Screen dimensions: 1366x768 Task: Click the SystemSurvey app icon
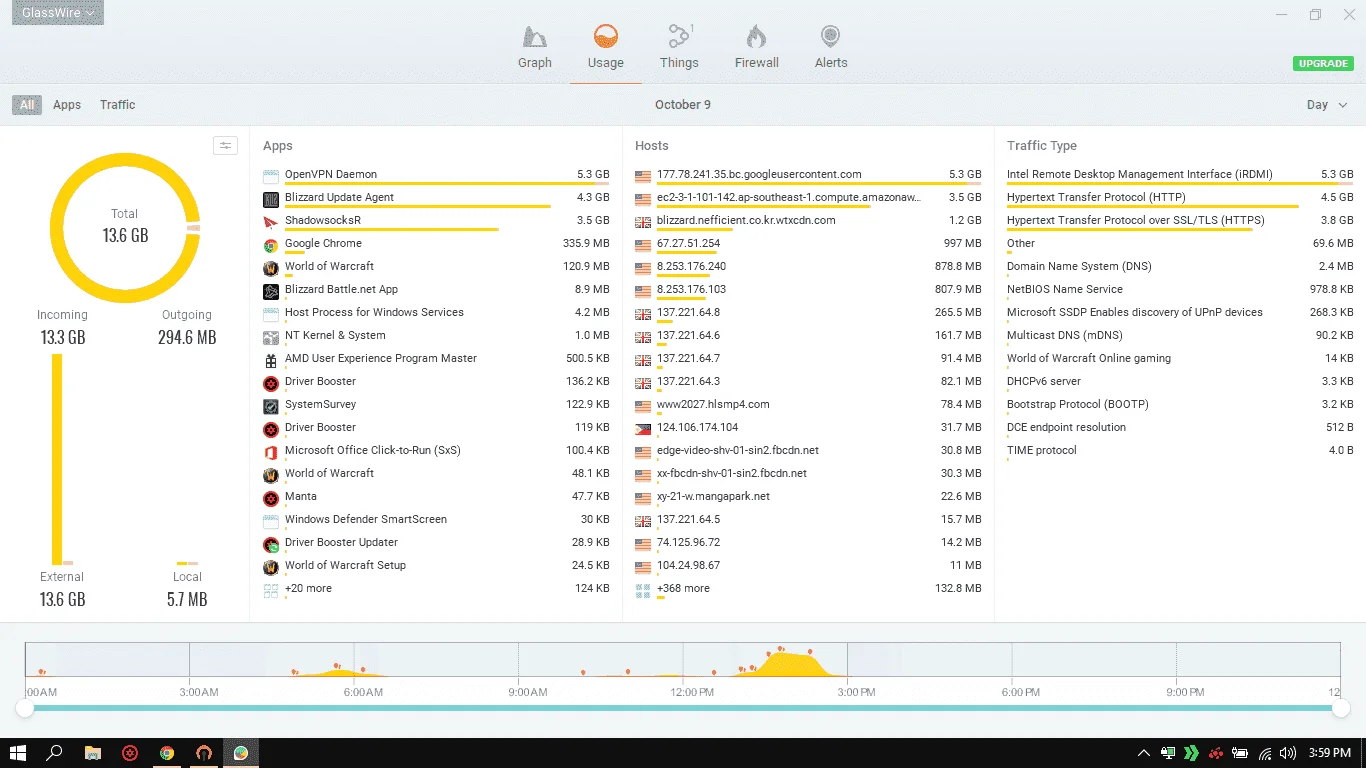pyautogui.click(x=270, y=405)
